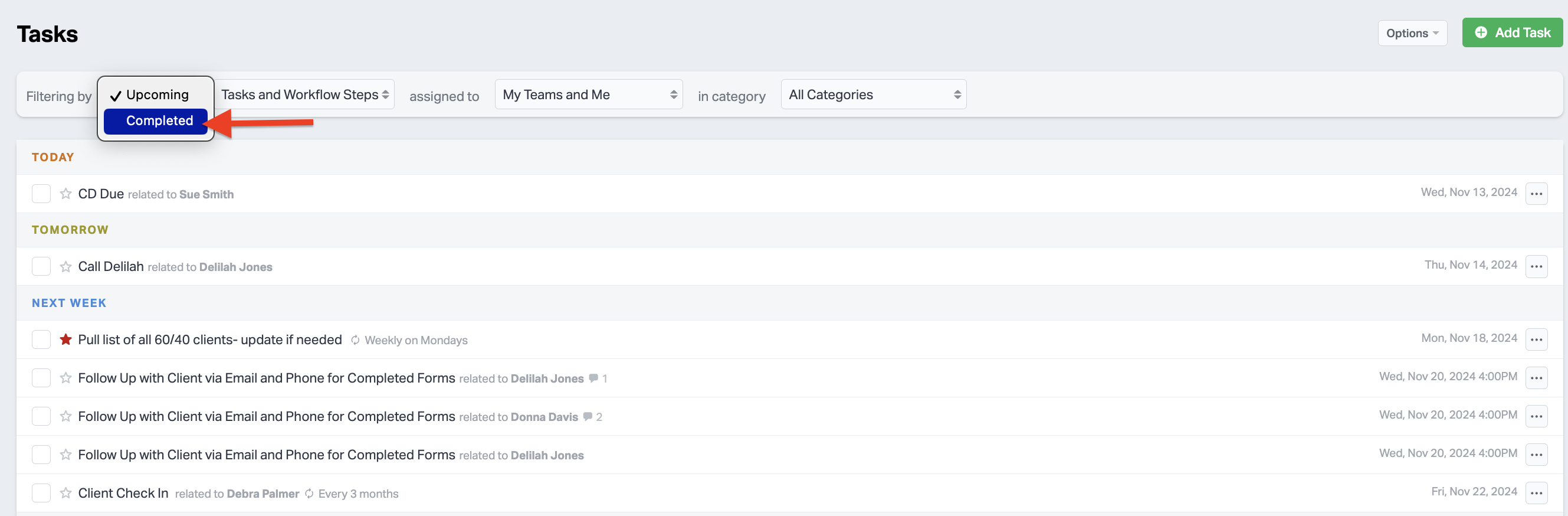
Task: Click the Mon, Nov 18, 2024 due date
Action: [x=1469, y=338]
